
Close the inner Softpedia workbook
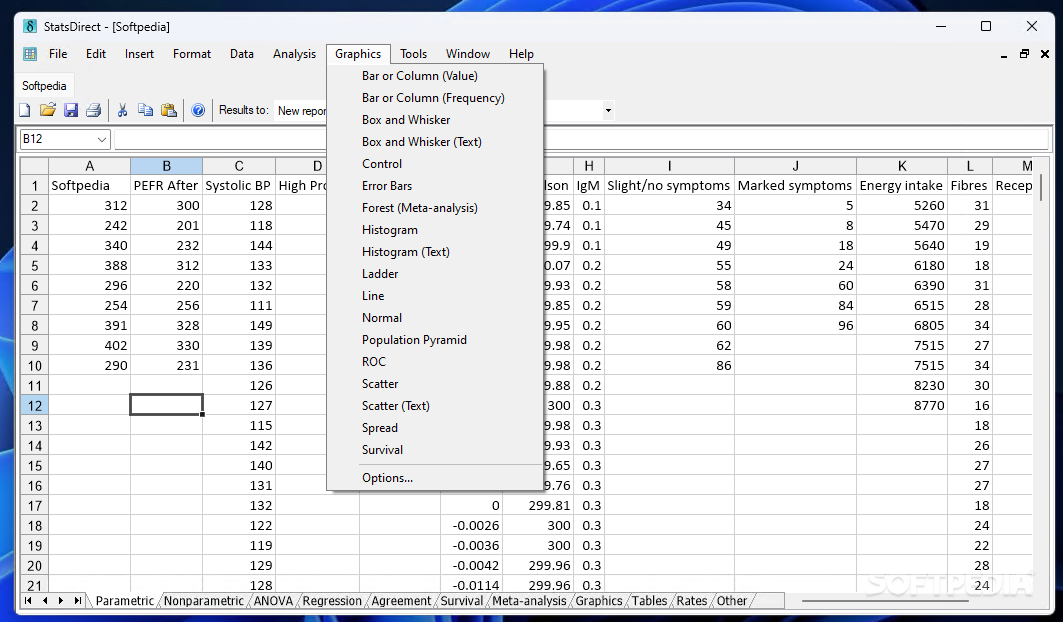1045,54
